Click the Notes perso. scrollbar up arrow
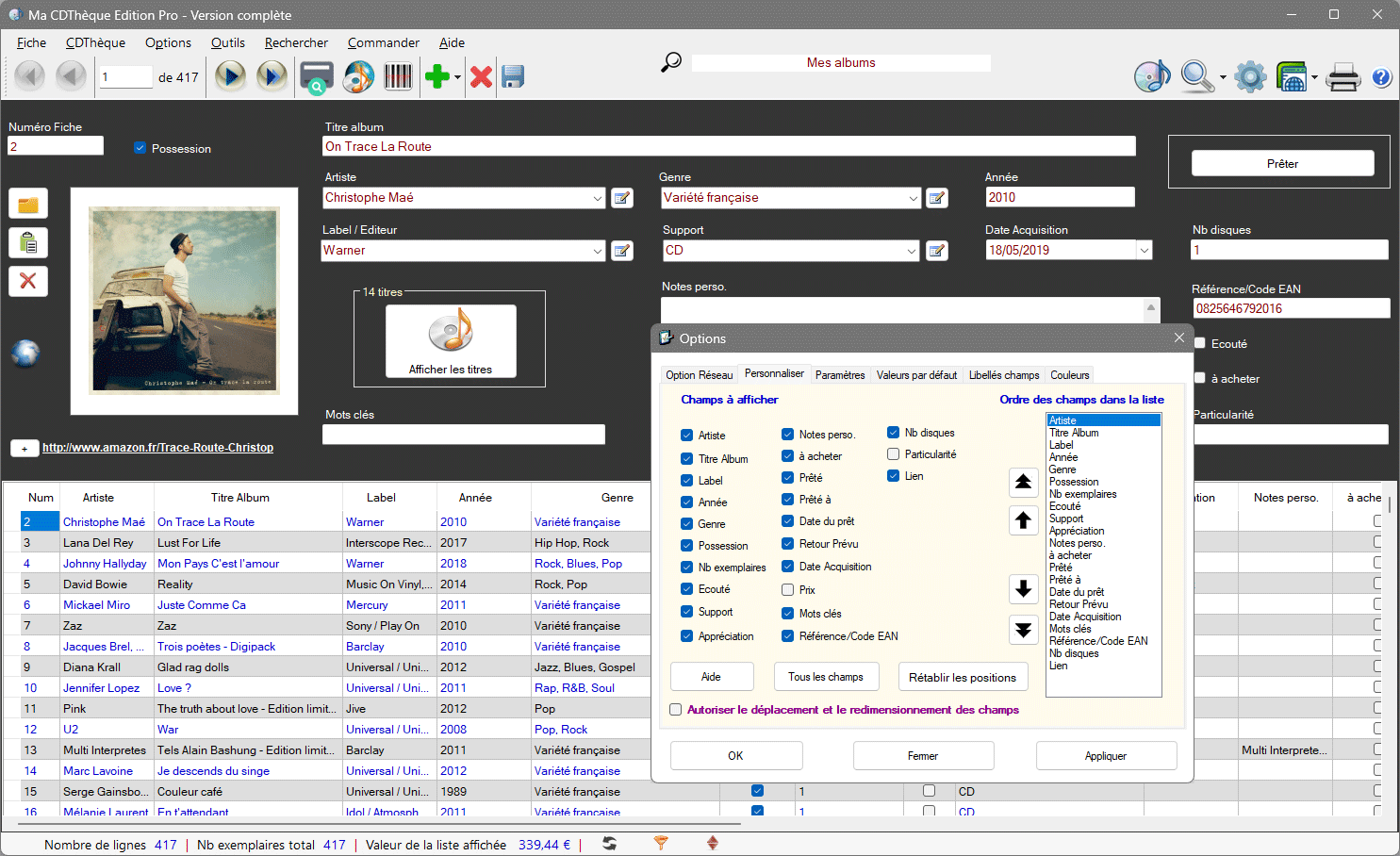Screen dimensions: 1400x856 pyautogui.click(x=1151, y=308)
